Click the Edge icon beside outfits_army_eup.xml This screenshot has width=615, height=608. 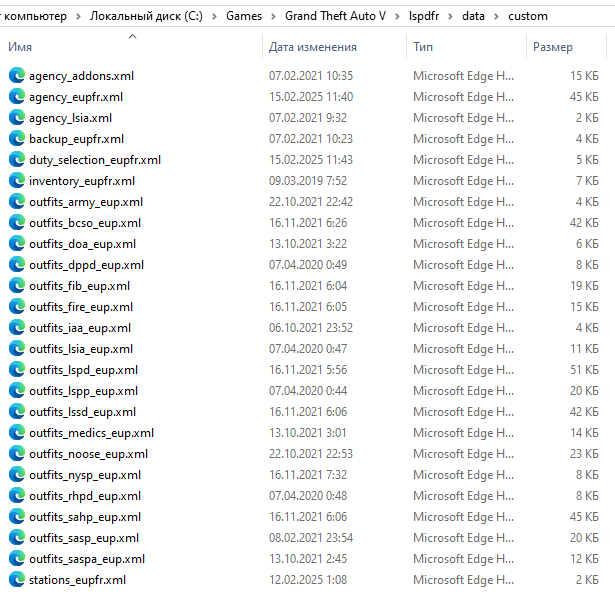click(x=17, y=202)
